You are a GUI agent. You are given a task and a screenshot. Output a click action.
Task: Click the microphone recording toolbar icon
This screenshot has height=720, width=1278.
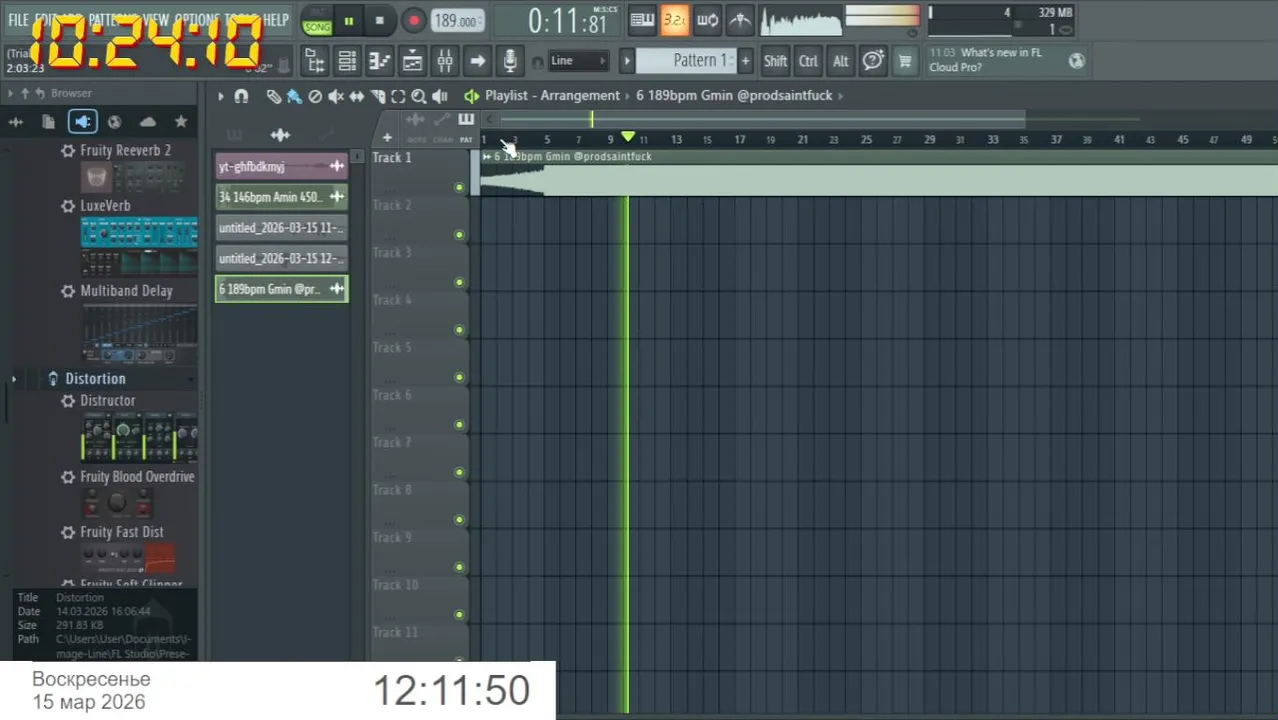click(x=510, y=61)
